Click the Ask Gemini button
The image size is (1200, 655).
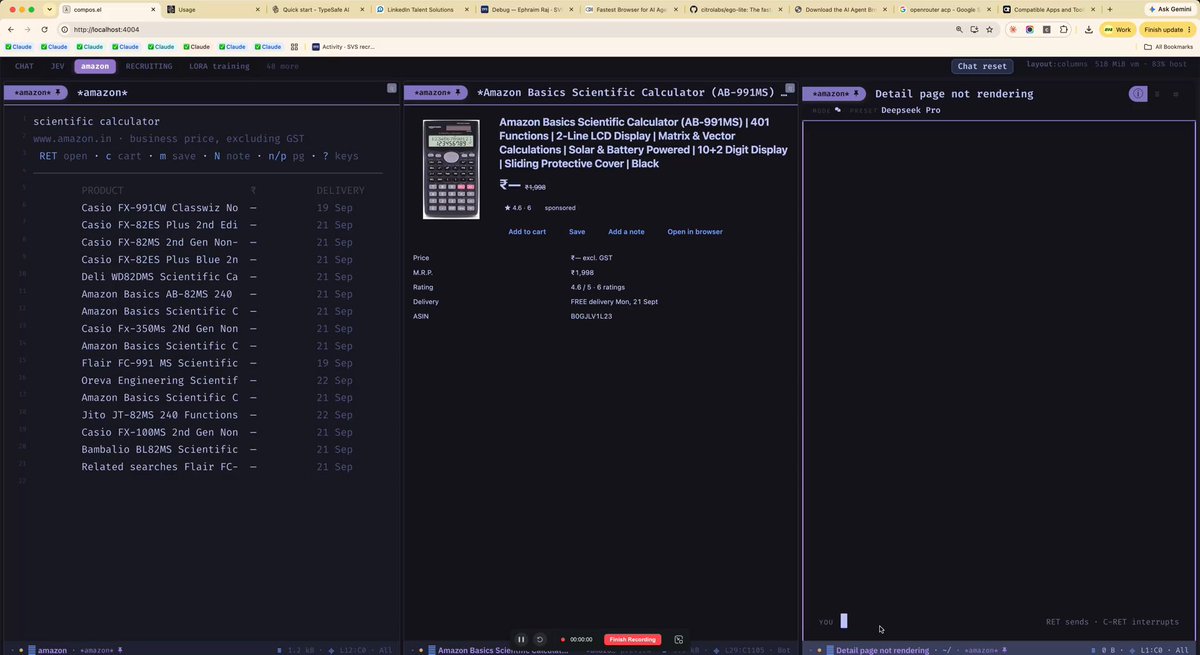[x=1171, y=9]
